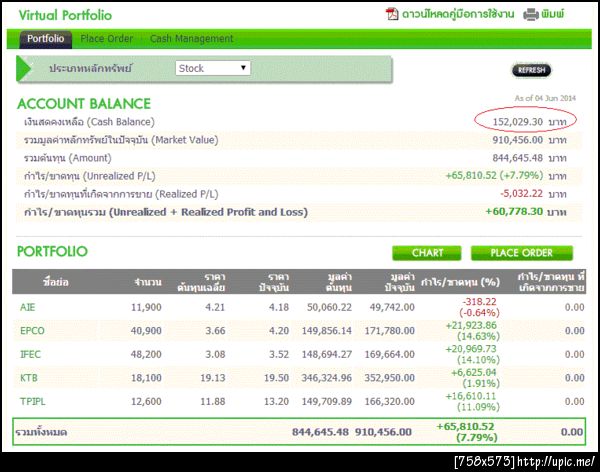Click the green PLACE ORDER button
The height and width of the screenshot is (472, 600).
coord(522,253)
